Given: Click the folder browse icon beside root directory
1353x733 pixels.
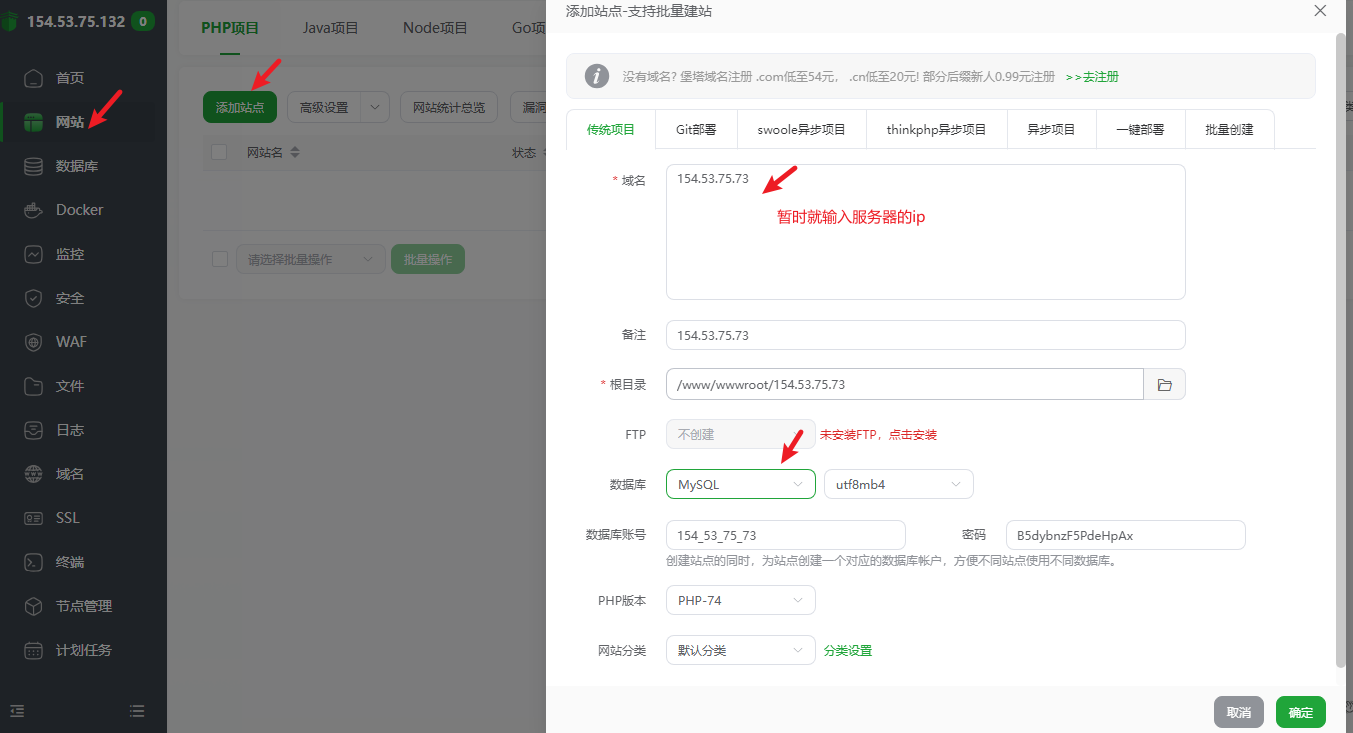Looking at the screenshot, I should pos(1164,385).
